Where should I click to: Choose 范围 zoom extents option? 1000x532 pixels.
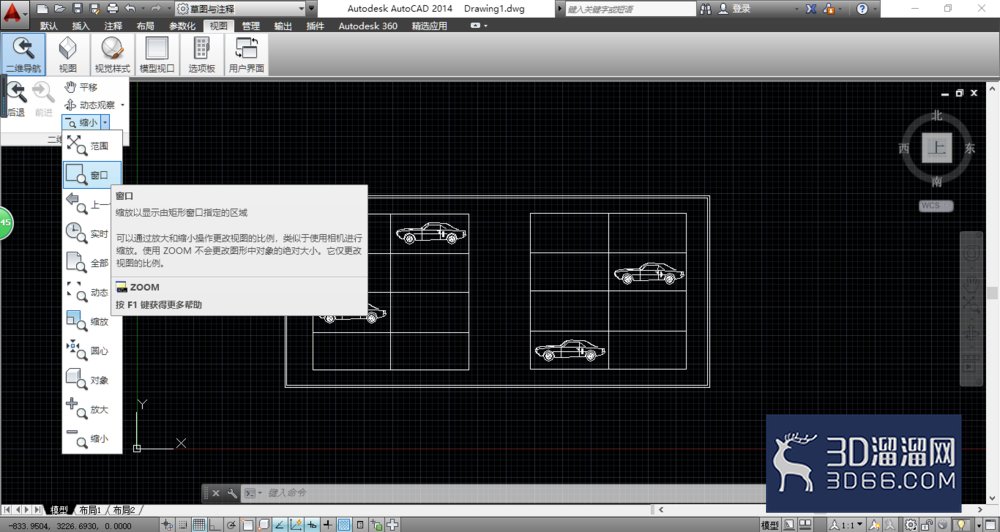coord(92,145)
